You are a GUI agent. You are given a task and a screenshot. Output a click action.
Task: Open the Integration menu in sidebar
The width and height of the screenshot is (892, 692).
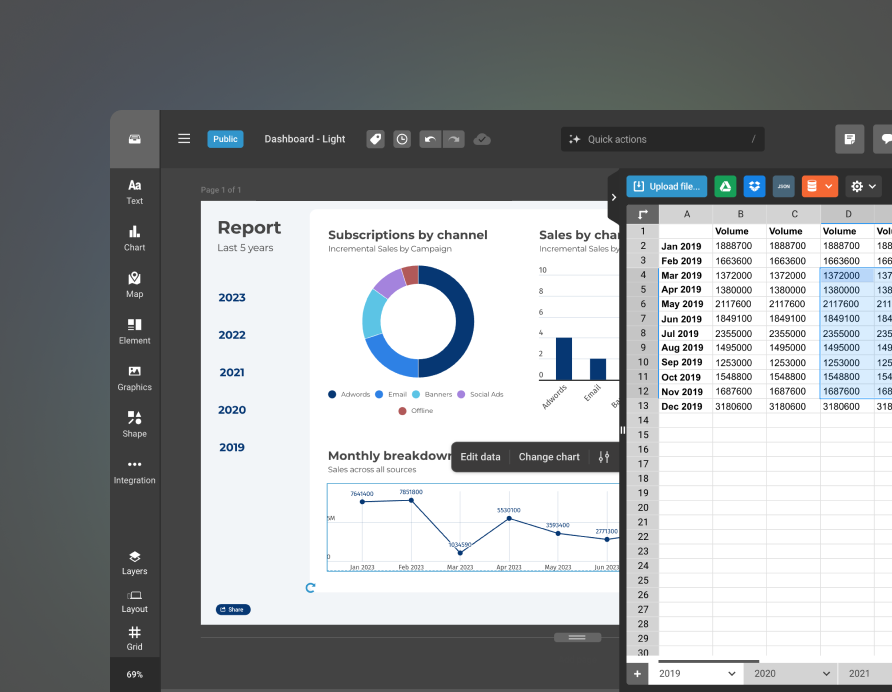134,472
